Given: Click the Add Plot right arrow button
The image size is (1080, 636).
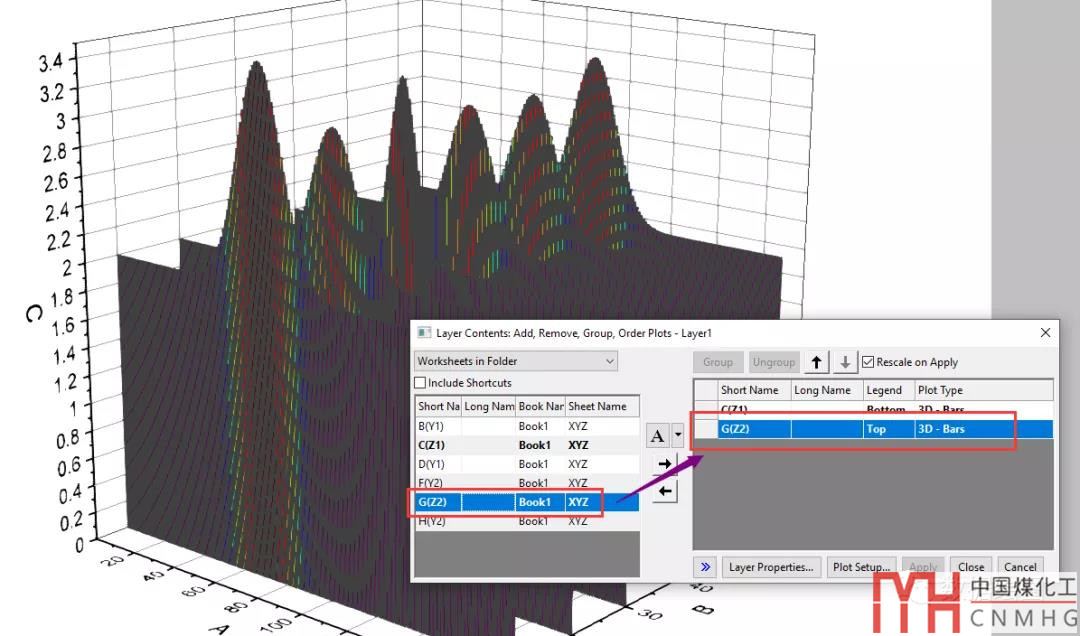Looking at the screenshot, I should tap(665, 463).
